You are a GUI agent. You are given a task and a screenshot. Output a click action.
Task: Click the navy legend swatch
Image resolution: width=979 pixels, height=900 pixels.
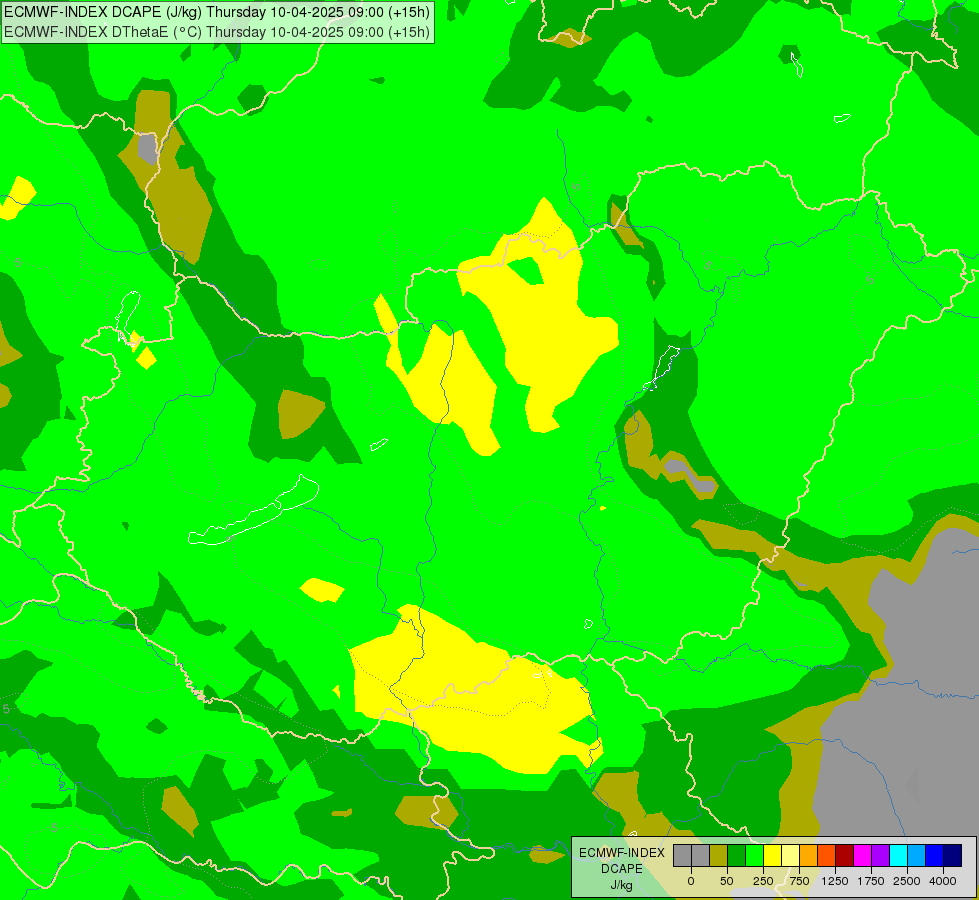tap(952, 856)
